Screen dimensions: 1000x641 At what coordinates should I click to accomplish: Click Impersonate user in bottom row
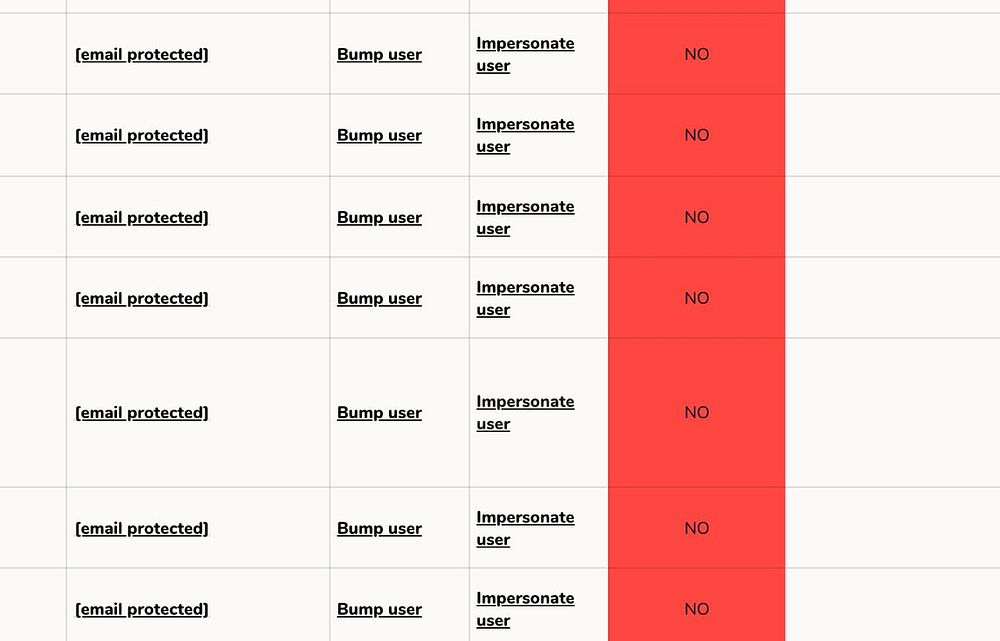coord(525,609)
